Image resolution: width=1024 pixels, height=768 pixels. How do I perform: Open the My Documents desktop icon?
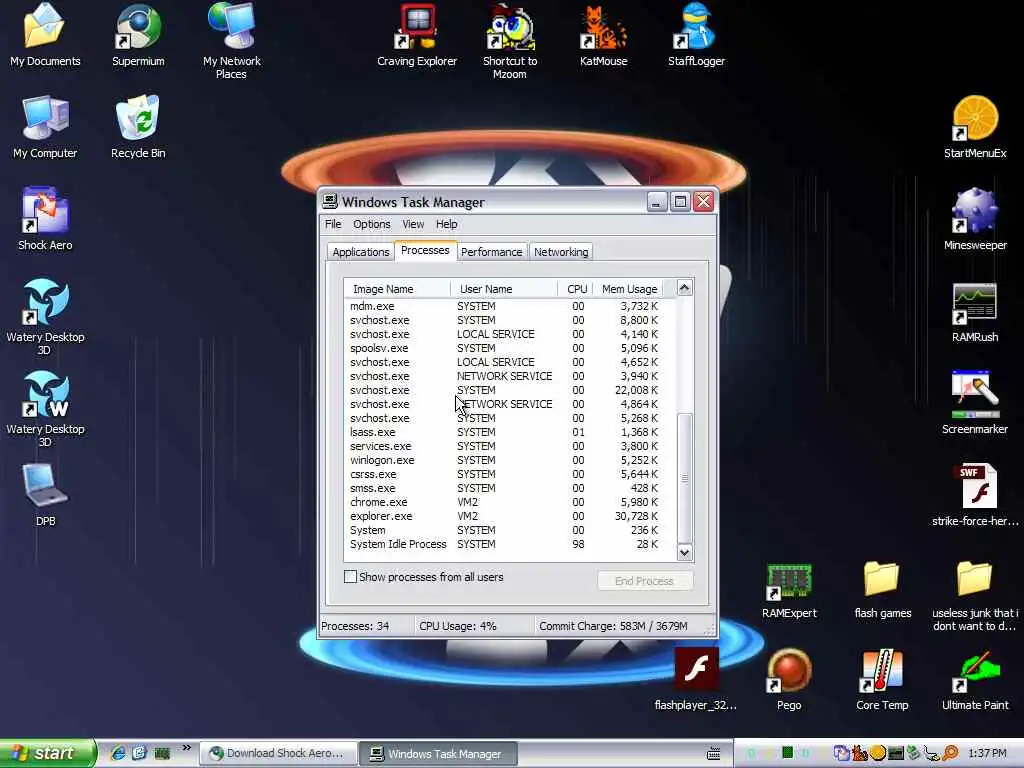click(x=44, y=36)
